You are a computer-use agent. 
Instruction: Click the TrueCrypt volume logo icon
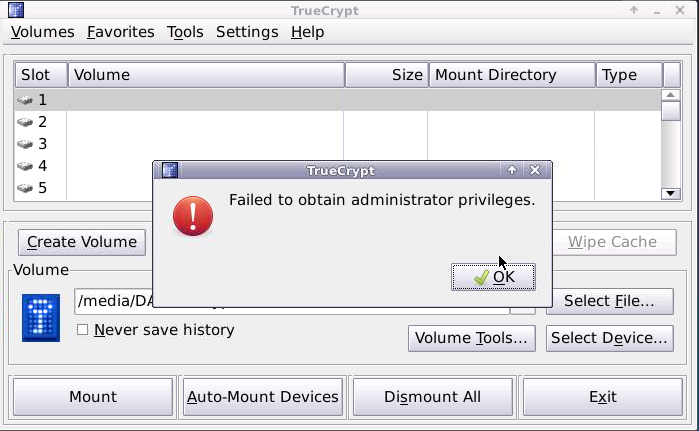pyautogui.click(x=41, y=318)
